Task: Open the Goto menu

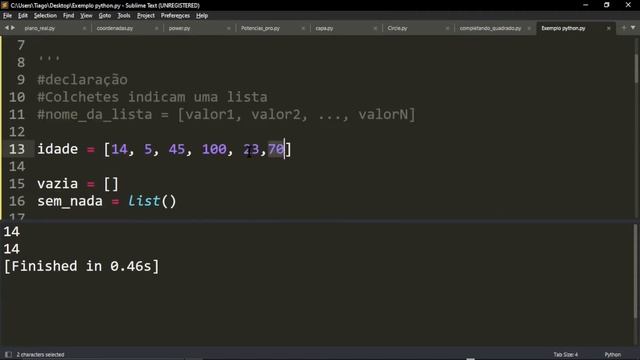Action: [105, 16]
